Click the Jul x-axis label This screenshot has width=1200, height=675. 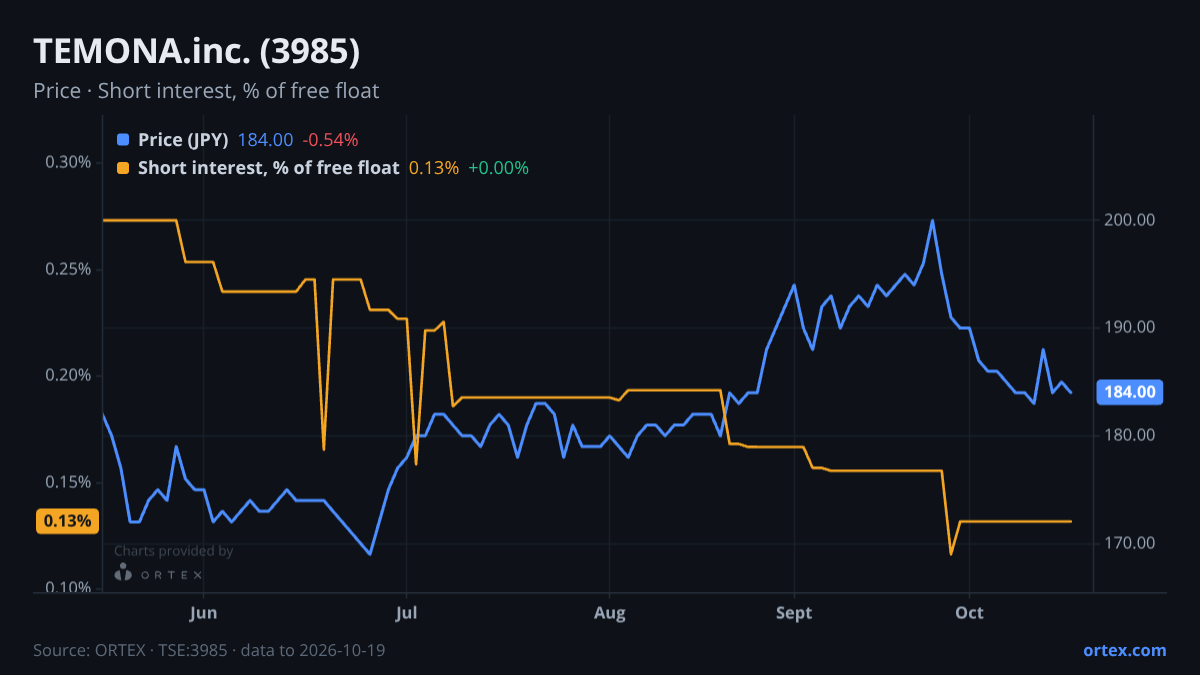pos(406,612)
